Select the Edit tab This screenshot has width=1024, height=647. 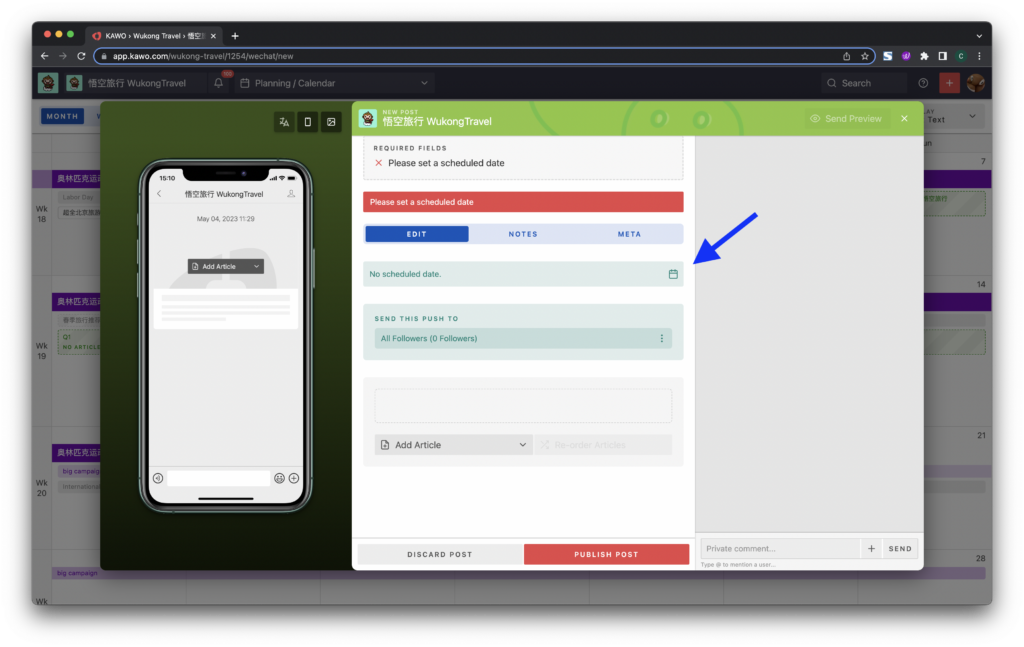[x=417, y=234]
